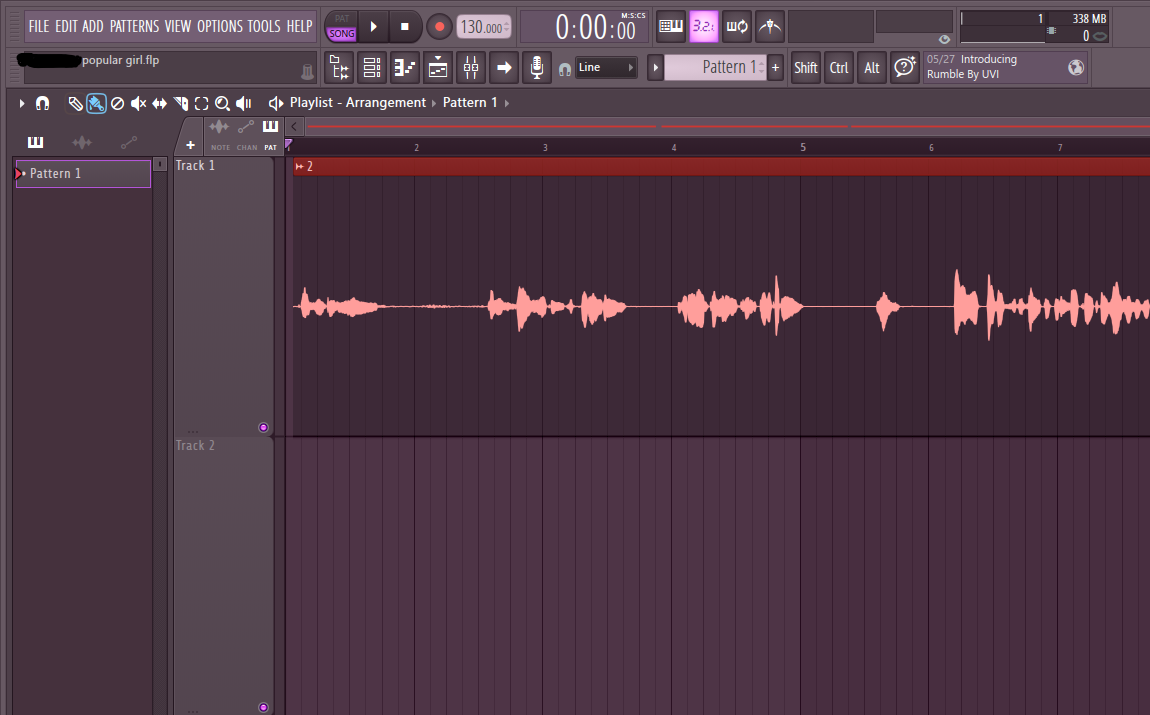
Task: Open the Channel rack
Action: tap(372, 67)
